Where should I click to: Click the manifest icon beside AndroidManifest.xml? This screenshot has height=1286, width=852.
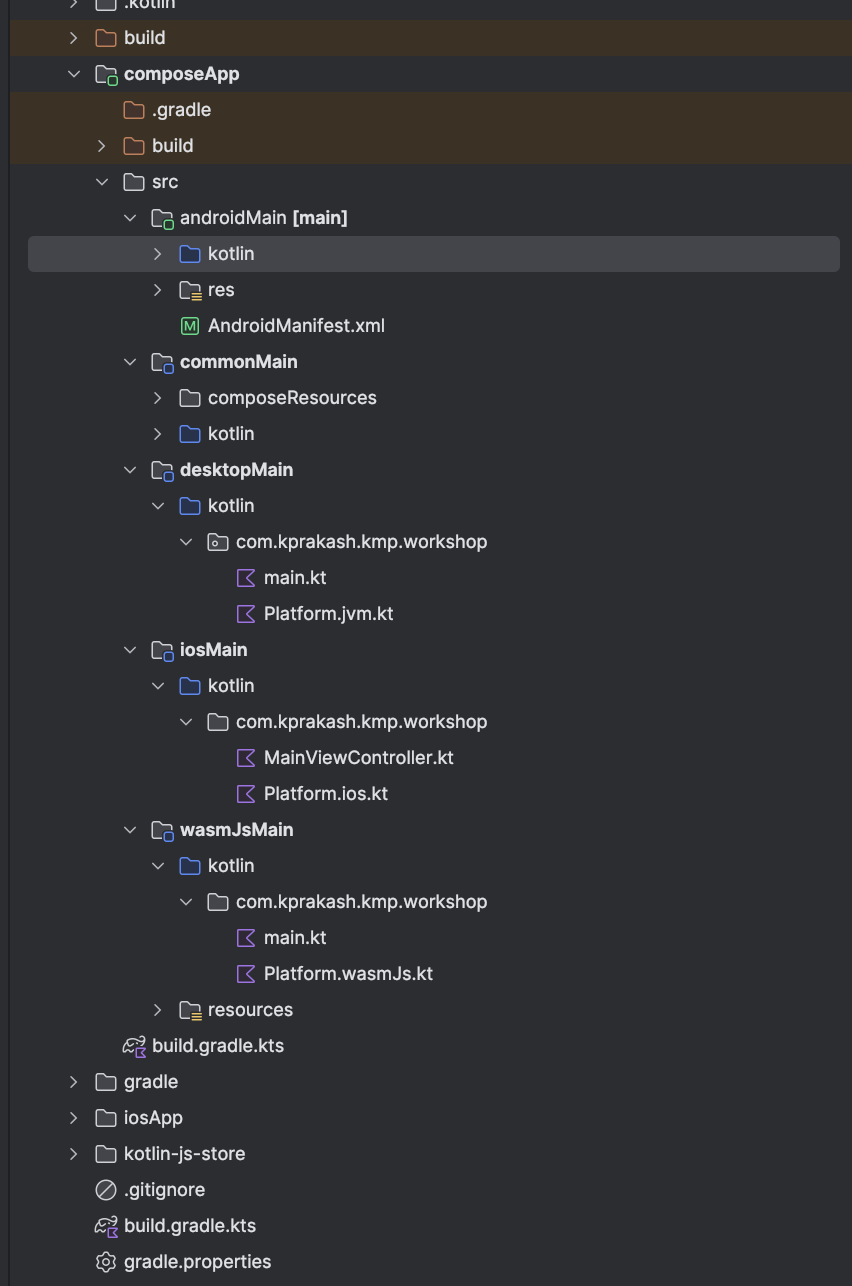coord(189,326)
